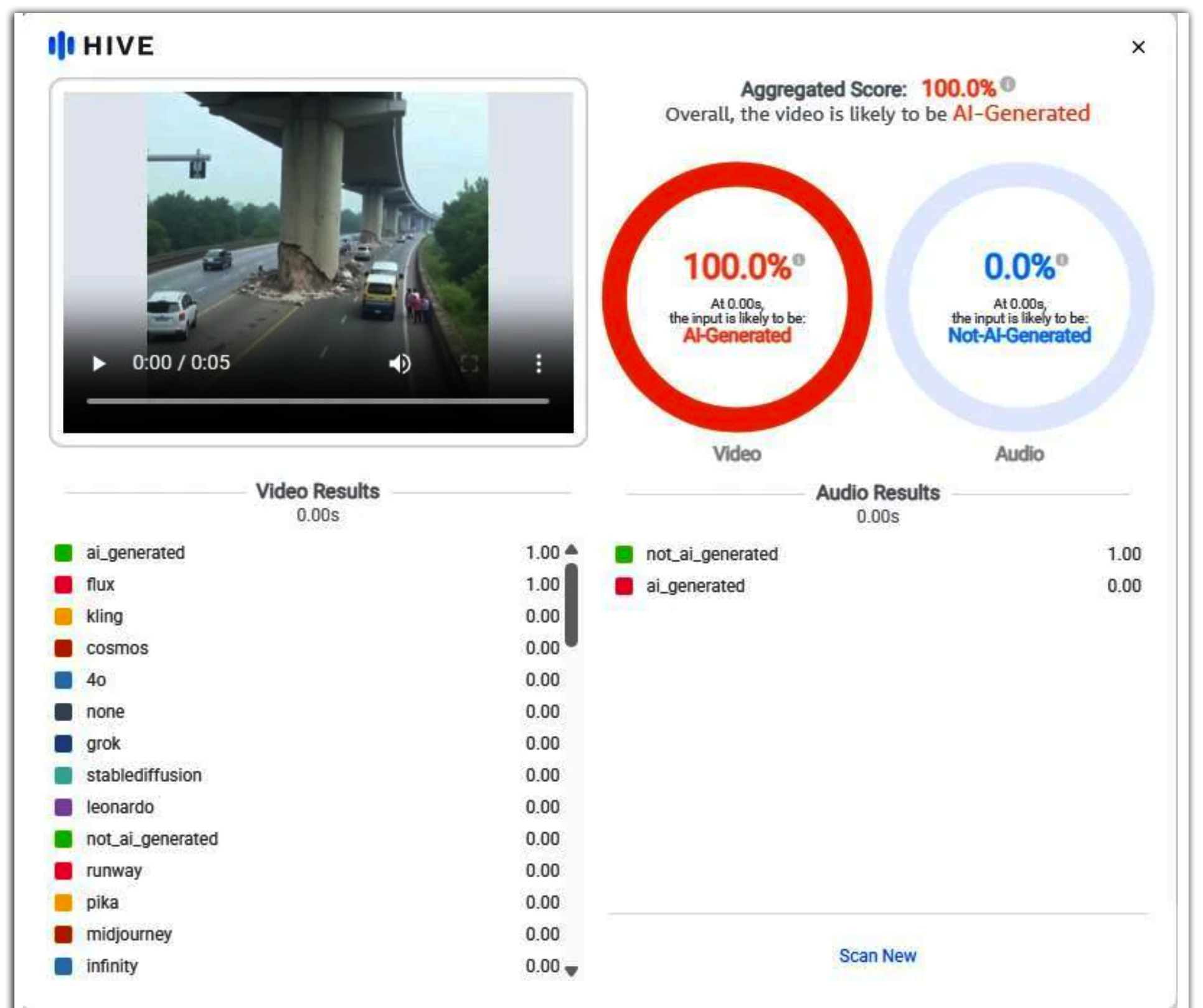Click info icon next to video 100.0%

click(799, 260)
